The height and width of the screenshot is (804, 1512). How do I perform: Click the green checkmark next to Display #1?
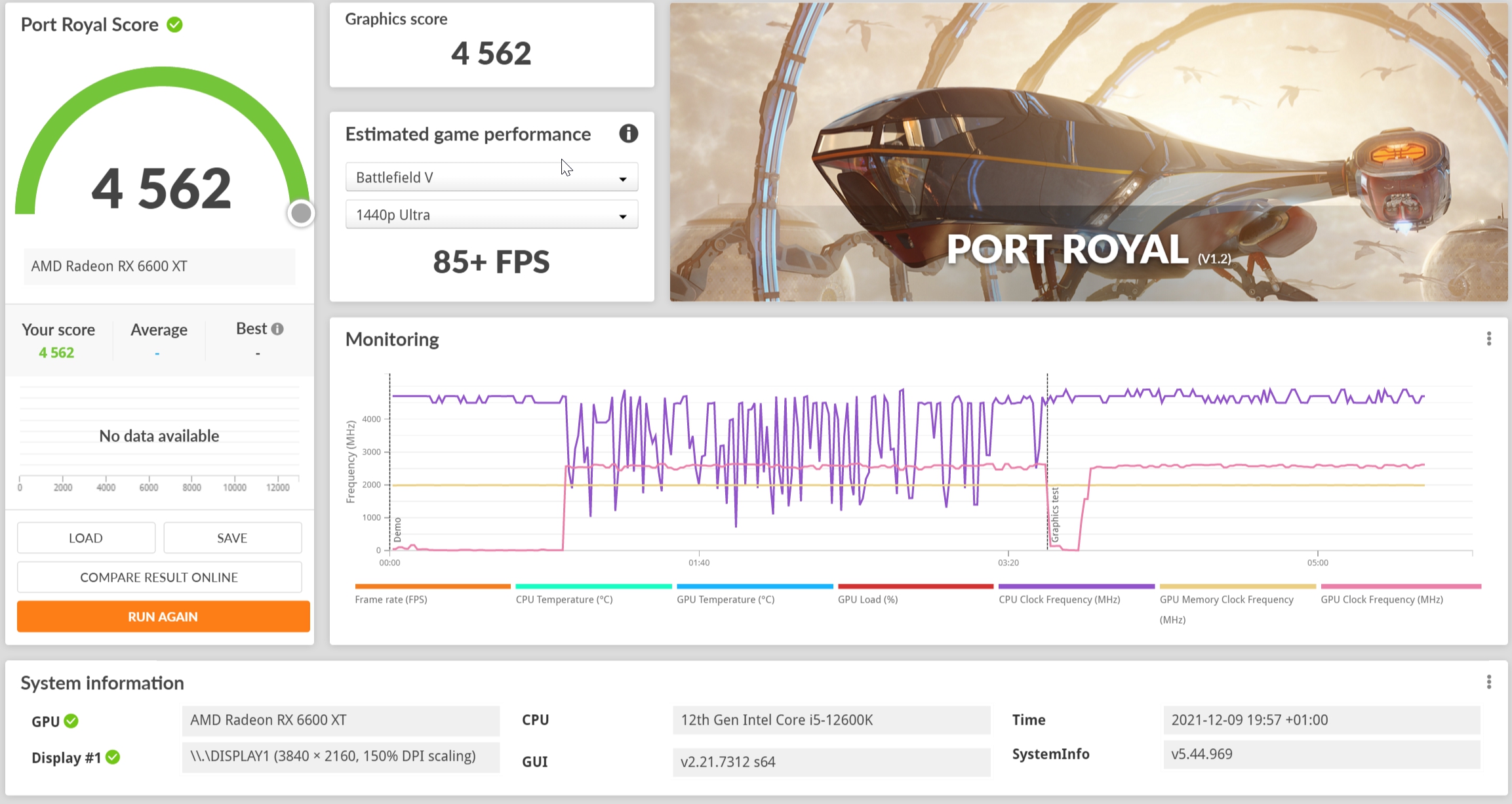point(113,757)
